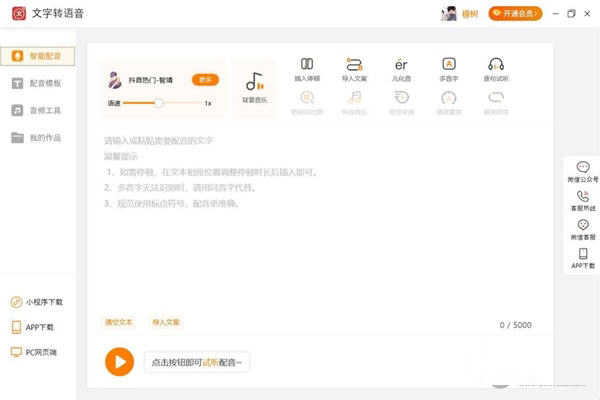Click the orange play preview button
Viewport: 600px width, 400px height.
pos(119,362)
